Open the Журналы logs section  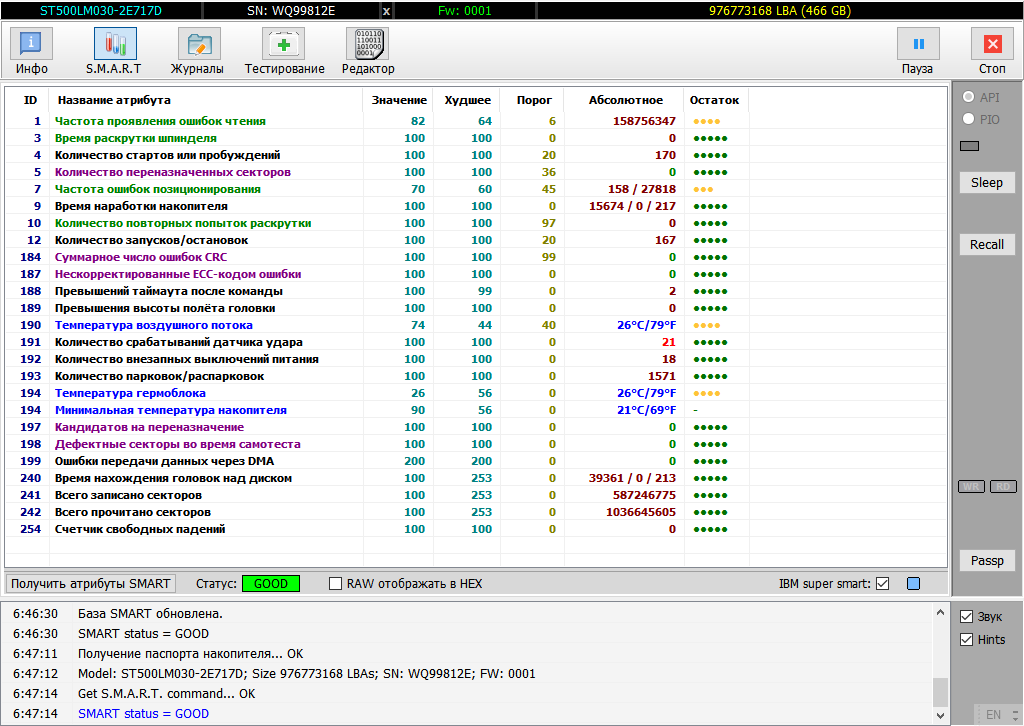coord(197,52)
